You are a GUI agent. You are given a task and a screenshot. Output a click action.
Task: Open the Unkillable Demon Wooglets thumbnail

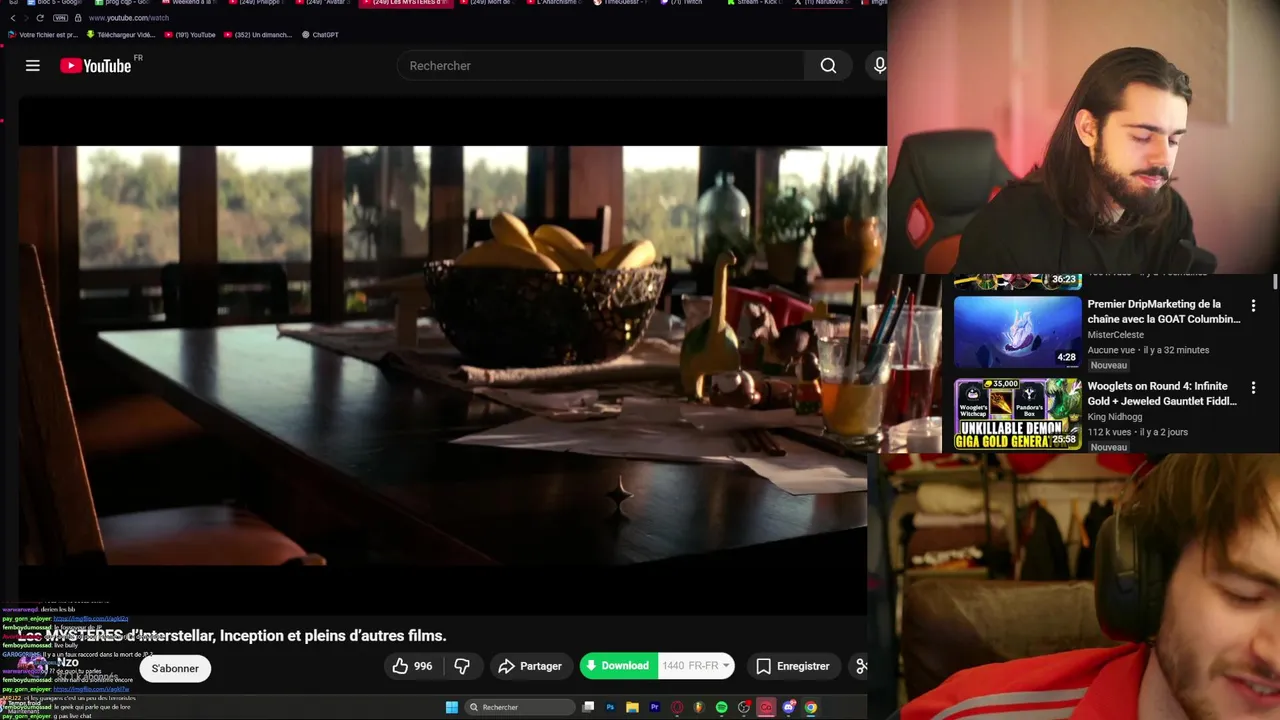(1017, 415)
